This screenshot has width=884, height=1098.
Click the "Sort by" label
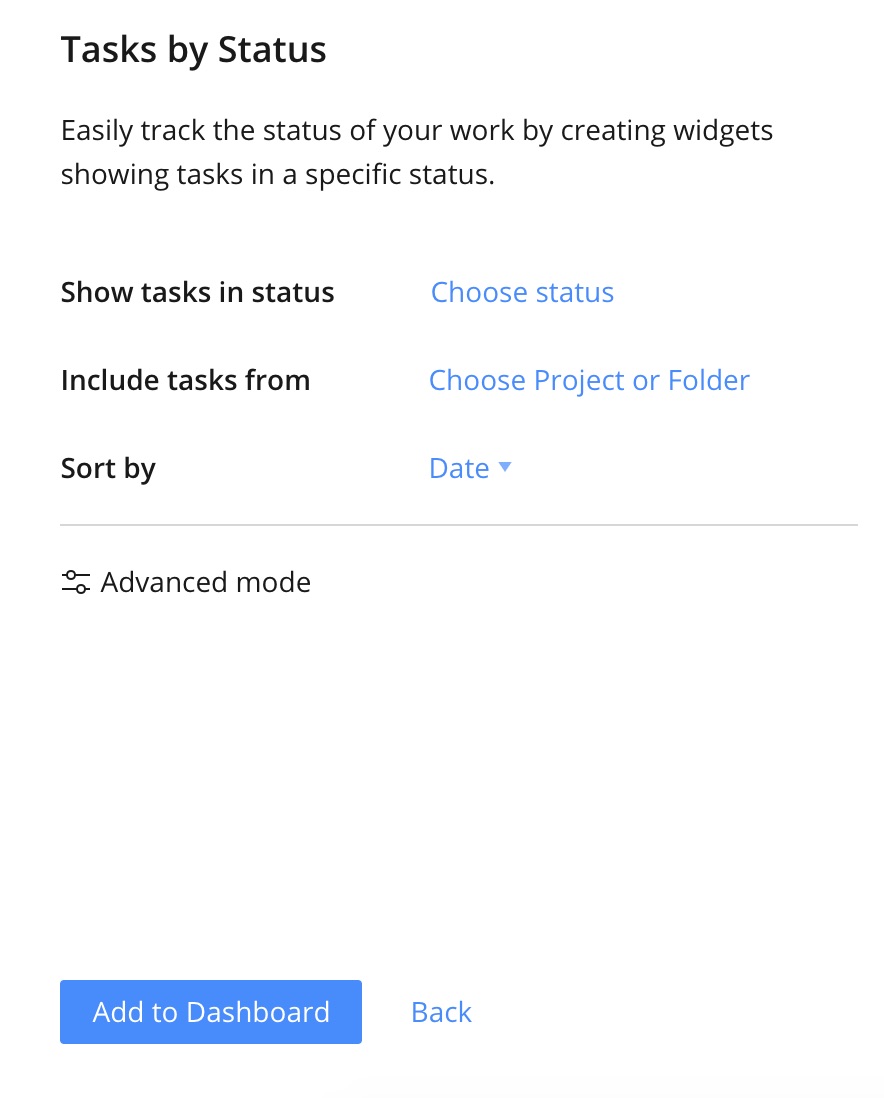tap(108, 468)
